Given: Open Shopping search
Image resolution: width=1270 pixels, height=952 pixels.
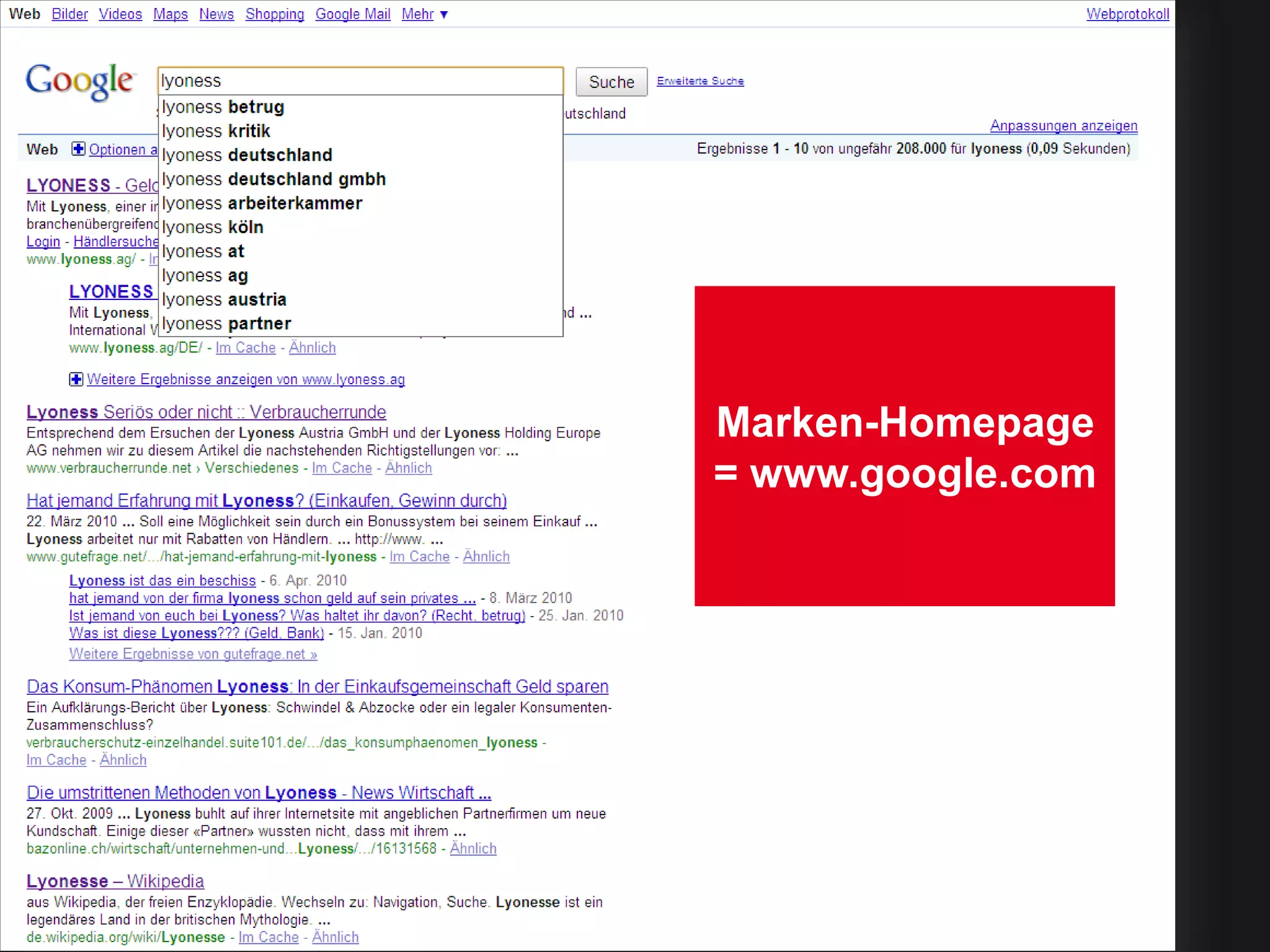Looking at the screenshot, I should coord(275,14).
